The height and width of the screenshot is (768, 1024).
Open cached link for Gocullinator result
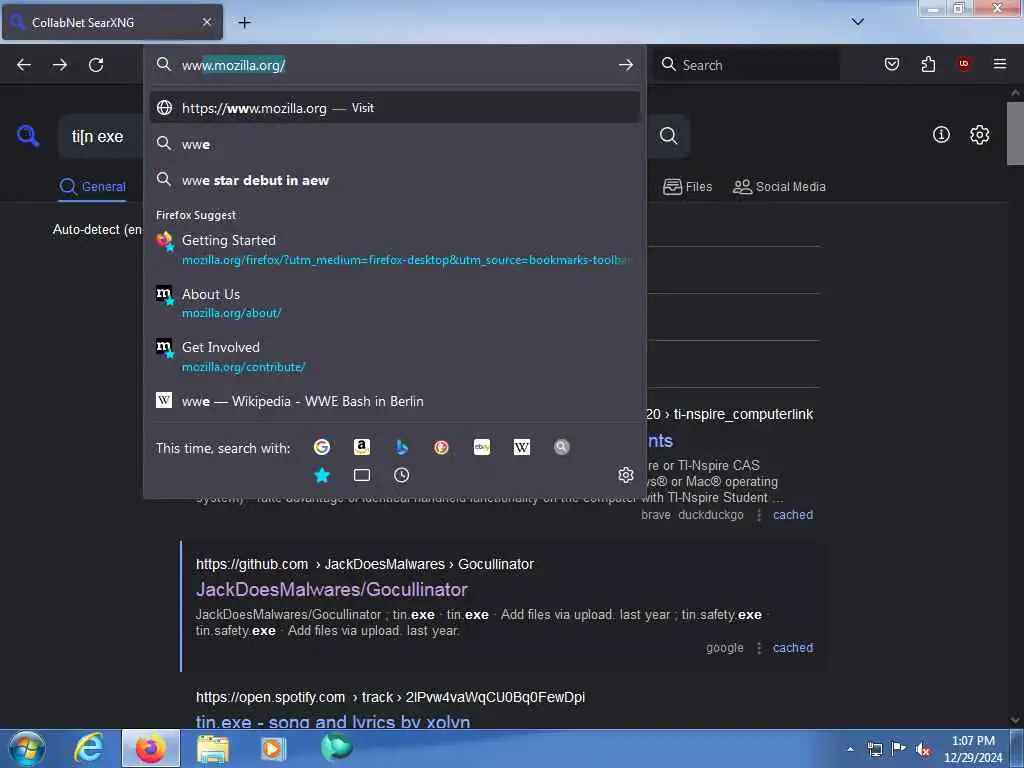(x=793, y=648)
